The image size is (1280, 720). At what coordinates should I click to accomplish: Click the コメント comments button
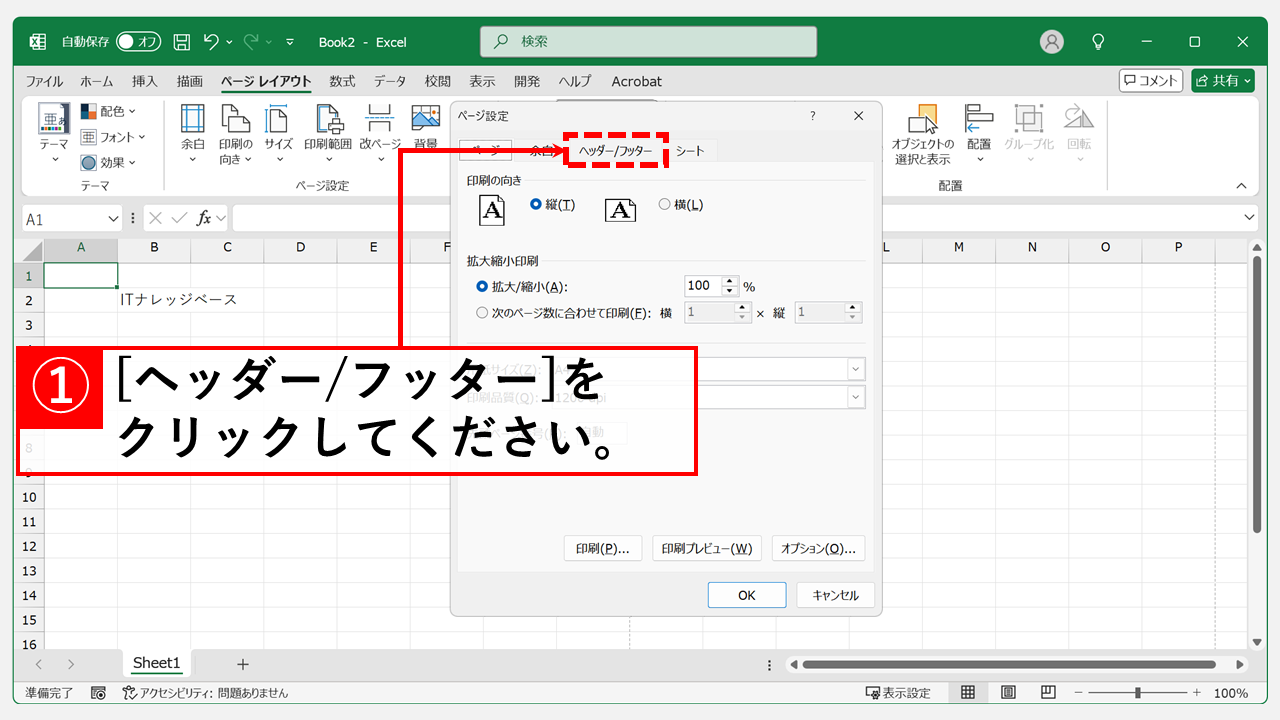pos(1151,81)
